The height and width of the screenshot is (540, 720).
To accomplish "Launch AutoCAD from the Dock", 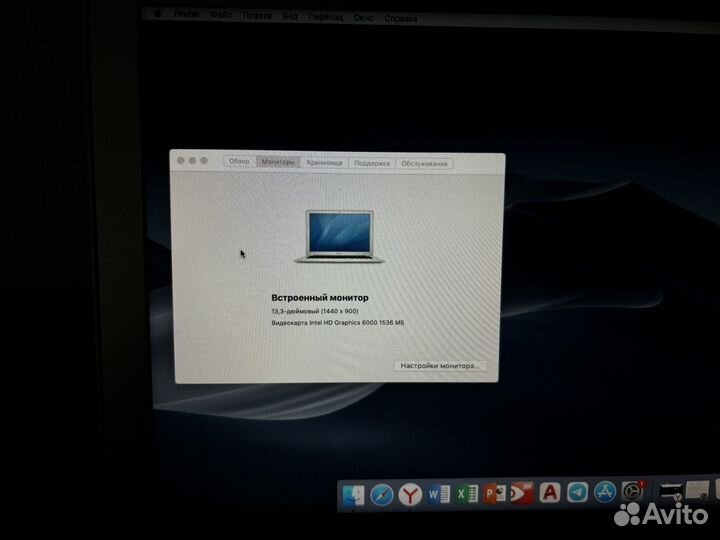I will [550, 493].
